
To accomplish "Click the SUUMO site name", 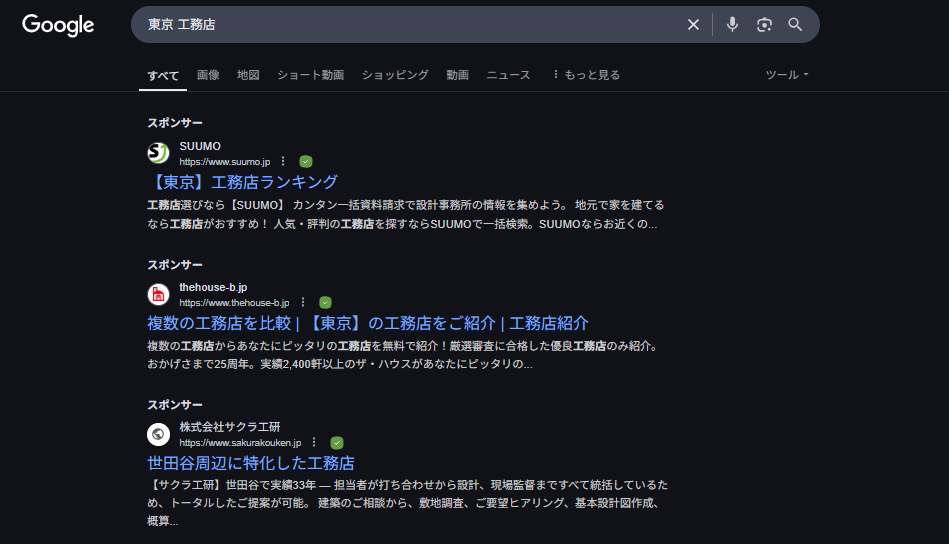I will (200, 146).
